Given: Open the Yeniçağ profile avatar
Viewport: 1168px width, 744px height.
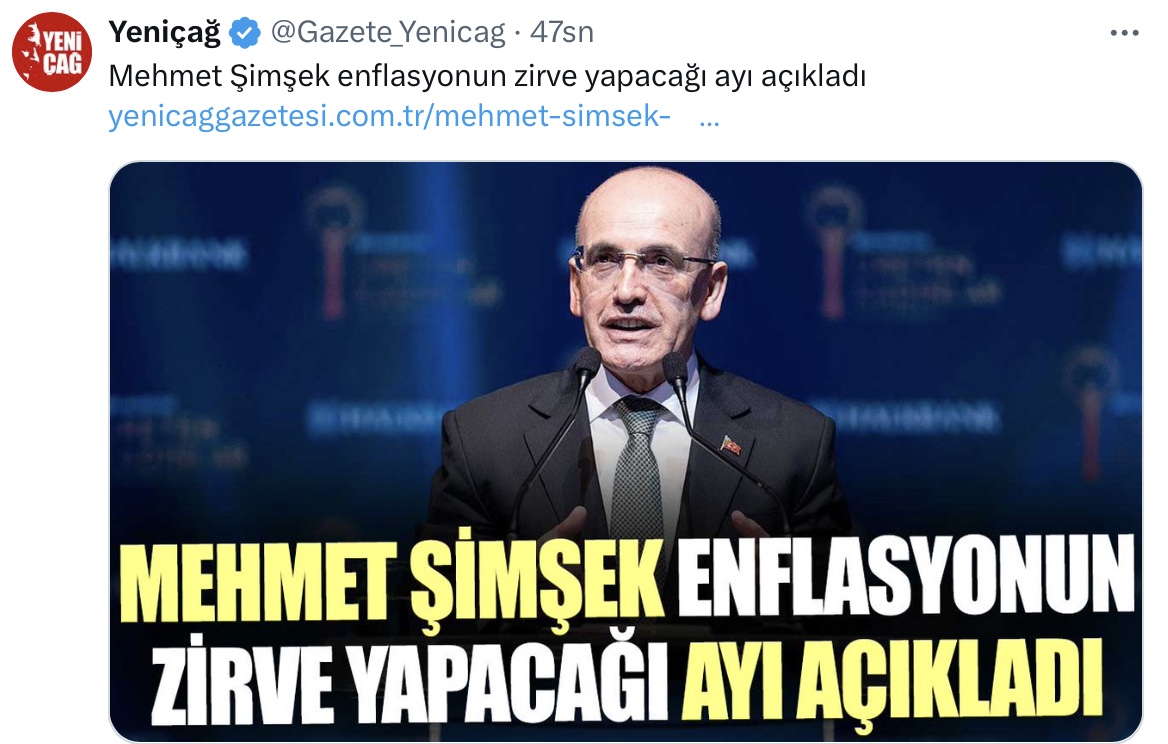Looking at the screenshot, I should coord(52,52).
